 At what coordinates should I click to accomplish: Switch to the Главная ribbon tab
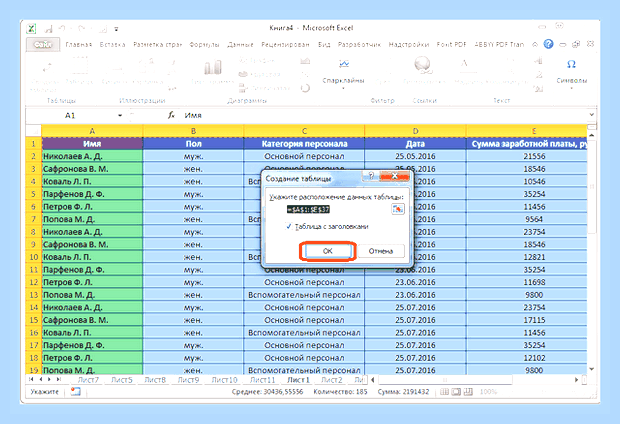[79, 45]
